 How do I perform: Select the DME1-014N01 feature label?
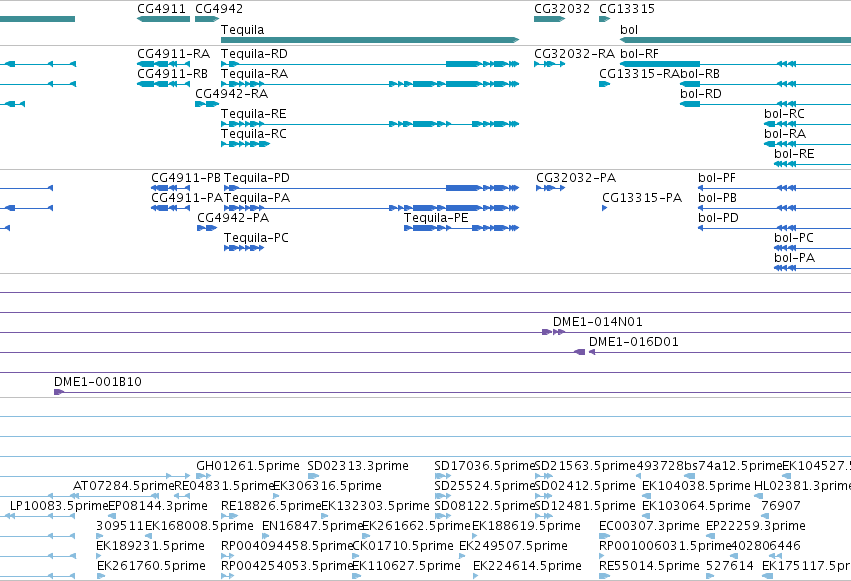(x=598, y=322)
